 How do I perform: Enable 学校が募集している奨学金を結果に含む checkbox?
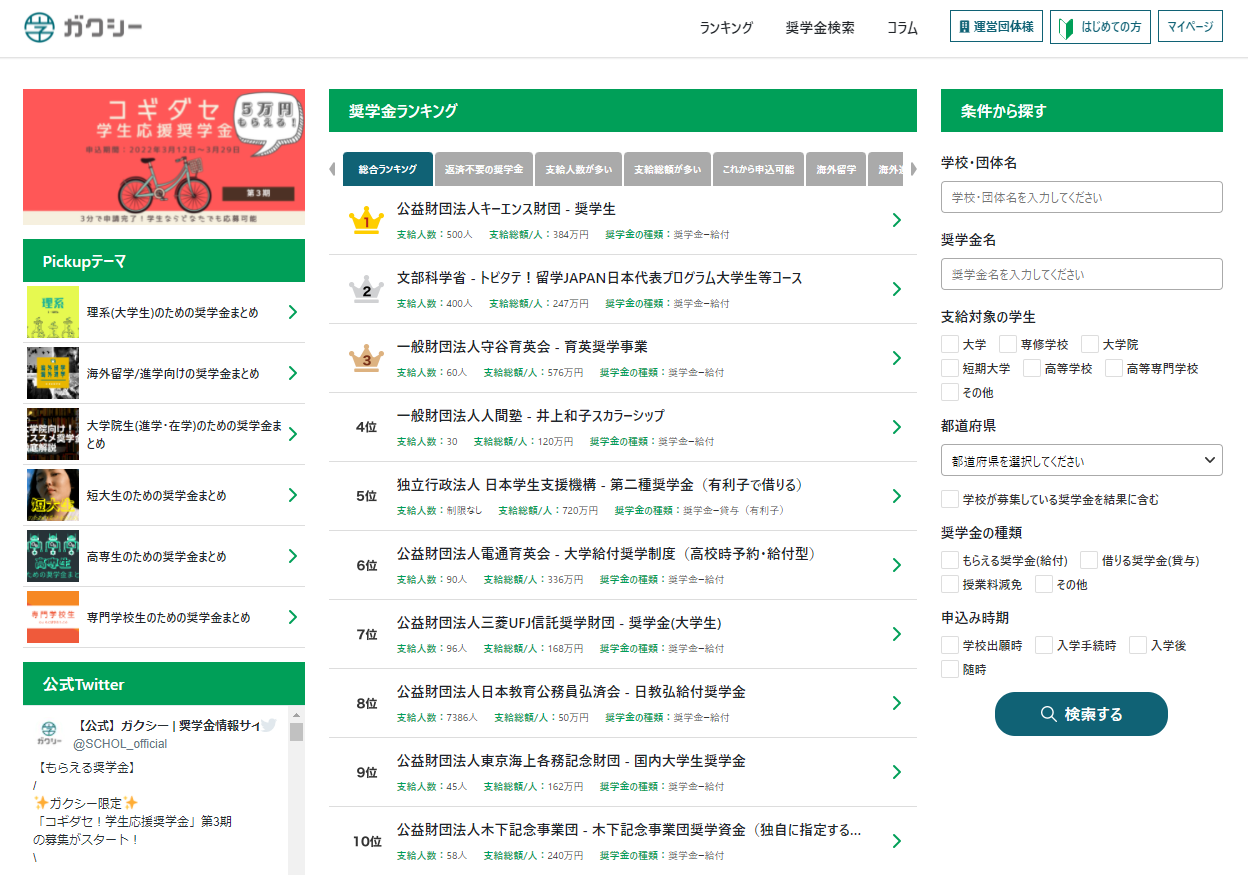(x=950, y=498)
